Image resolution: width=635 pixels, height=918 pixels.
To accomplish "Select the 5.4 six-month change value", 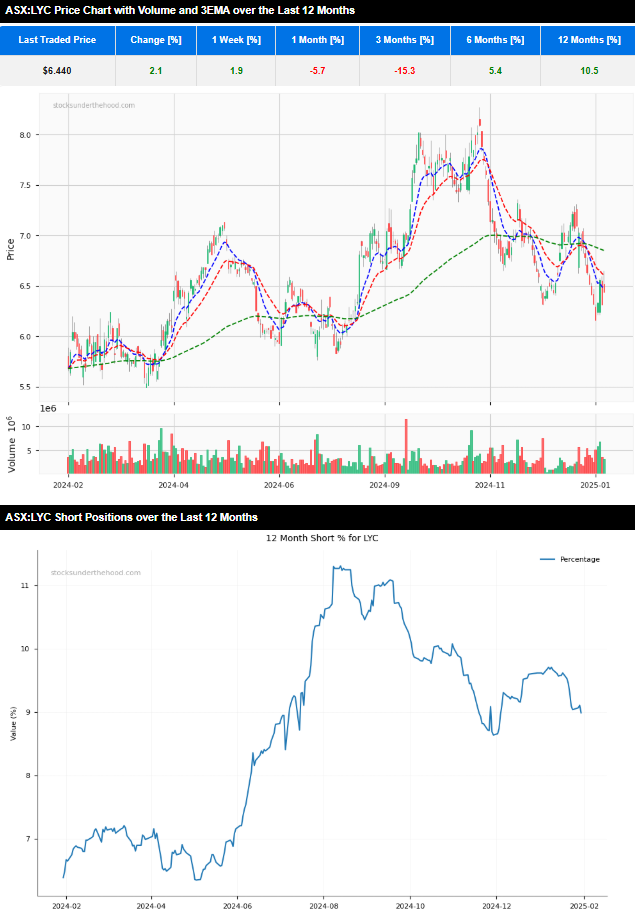I will point(495,71).
